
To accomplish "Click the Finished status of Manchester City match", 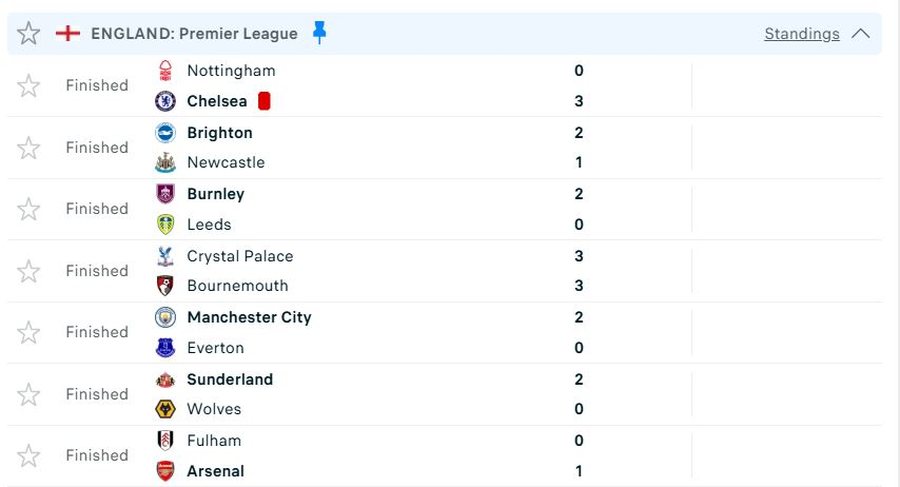I will pos(97,332).
